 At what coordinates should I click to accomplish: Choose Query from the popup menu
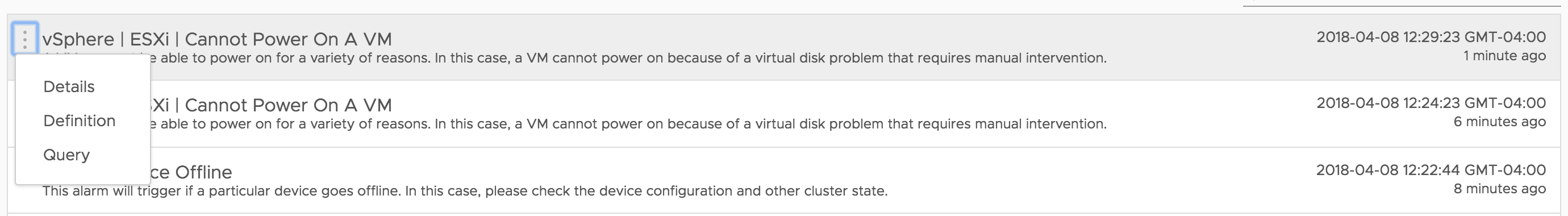(x=66, y=155)
